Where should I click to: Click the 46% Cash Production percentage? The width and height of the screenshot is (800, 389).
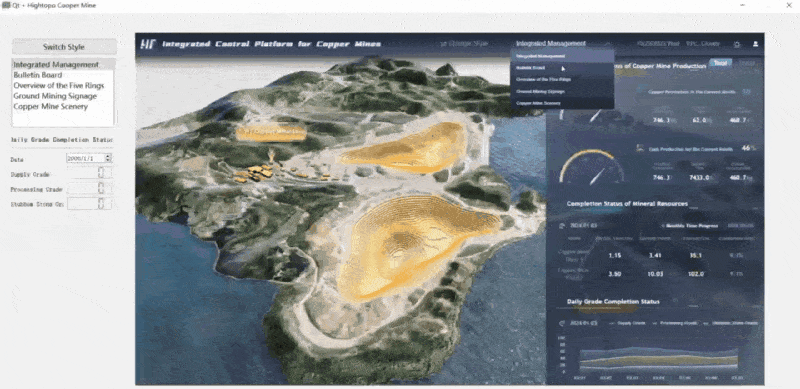tap(749, 148)
